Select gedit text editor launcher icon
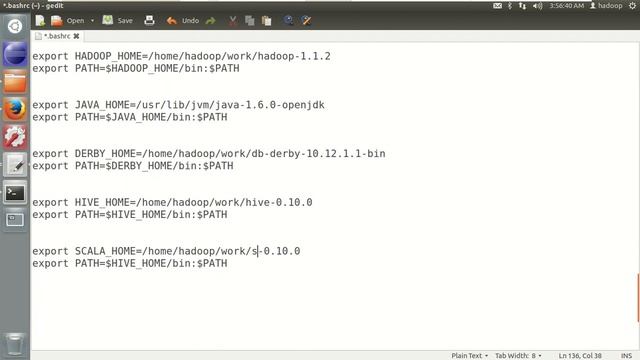 pyautogui.click(x=15, y=165)
